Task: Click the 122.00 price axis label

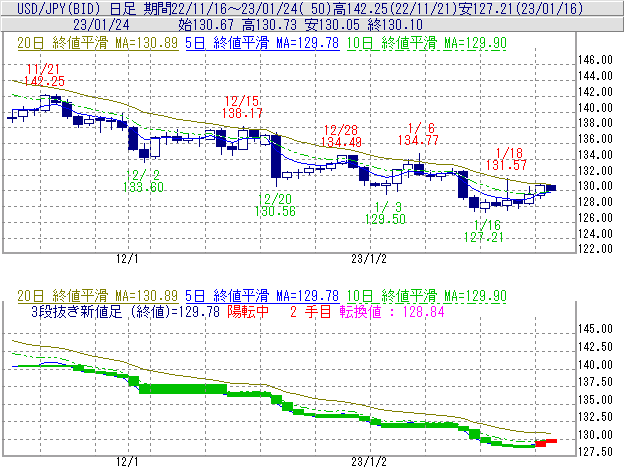Action: coord(595,249)
